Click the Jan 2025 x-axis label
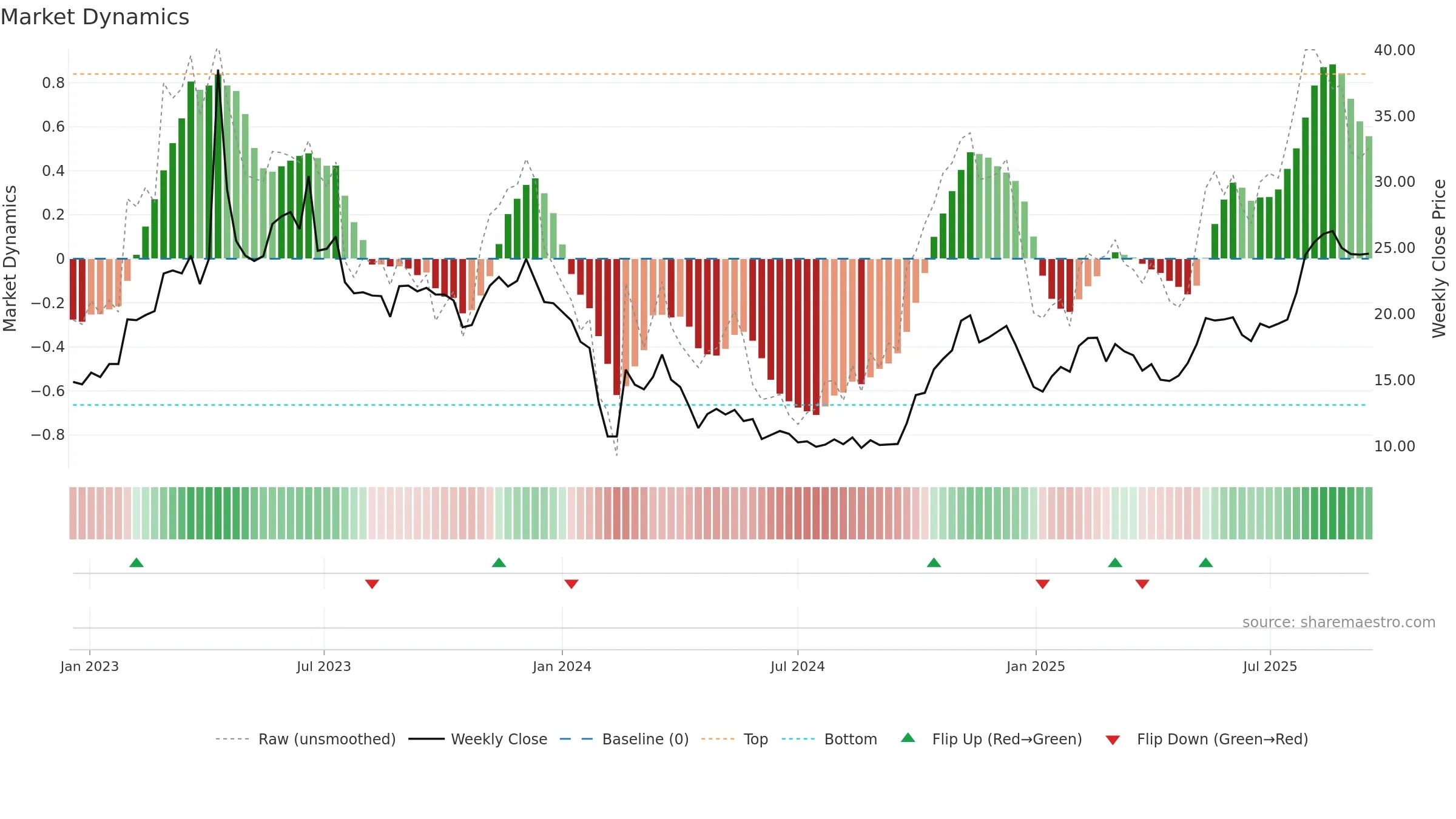1456x819 pixels. tap(1036, 666)
